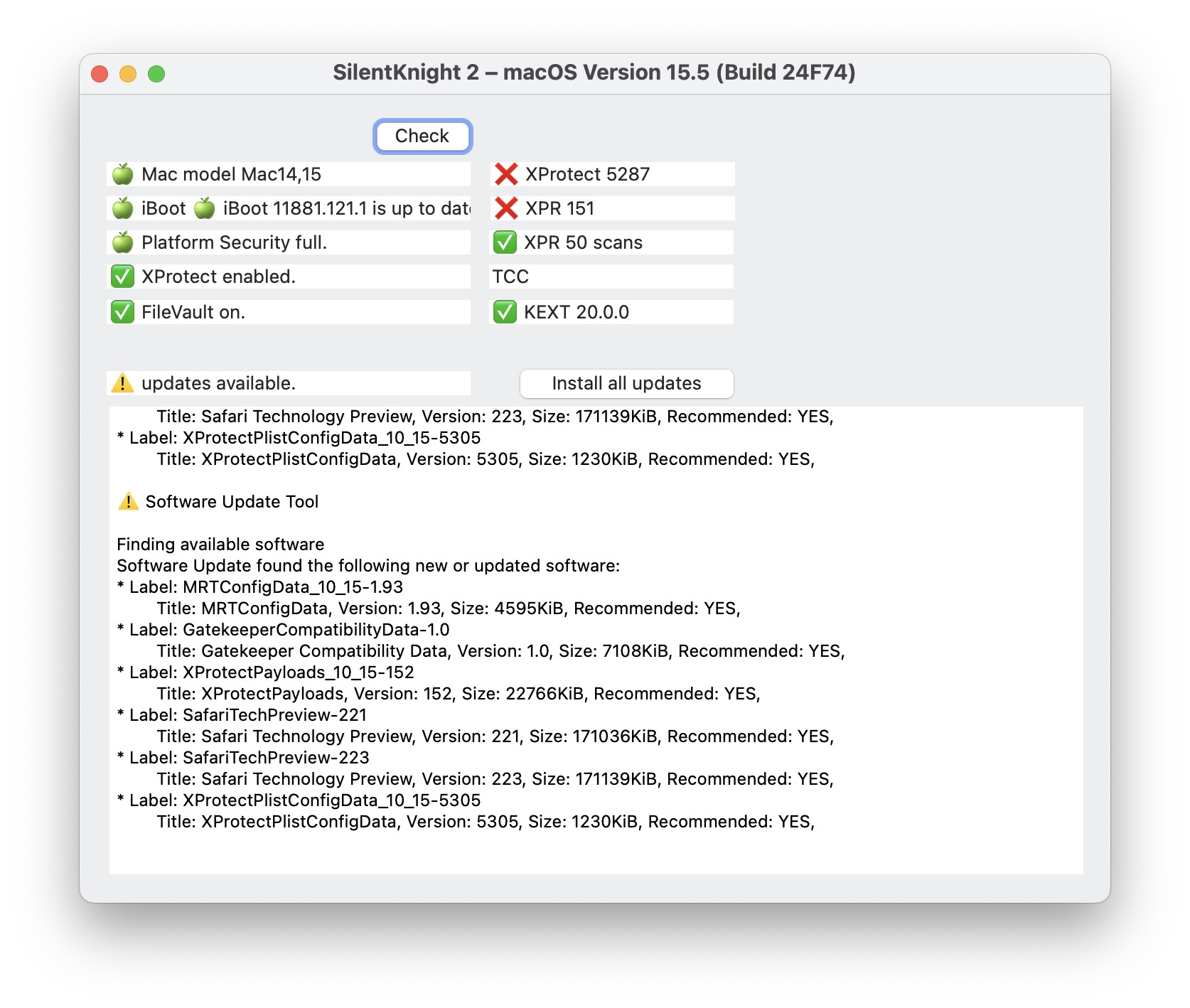
Task: Click the updates available status field
Action: pyautogui.click(x=288, y=382)
